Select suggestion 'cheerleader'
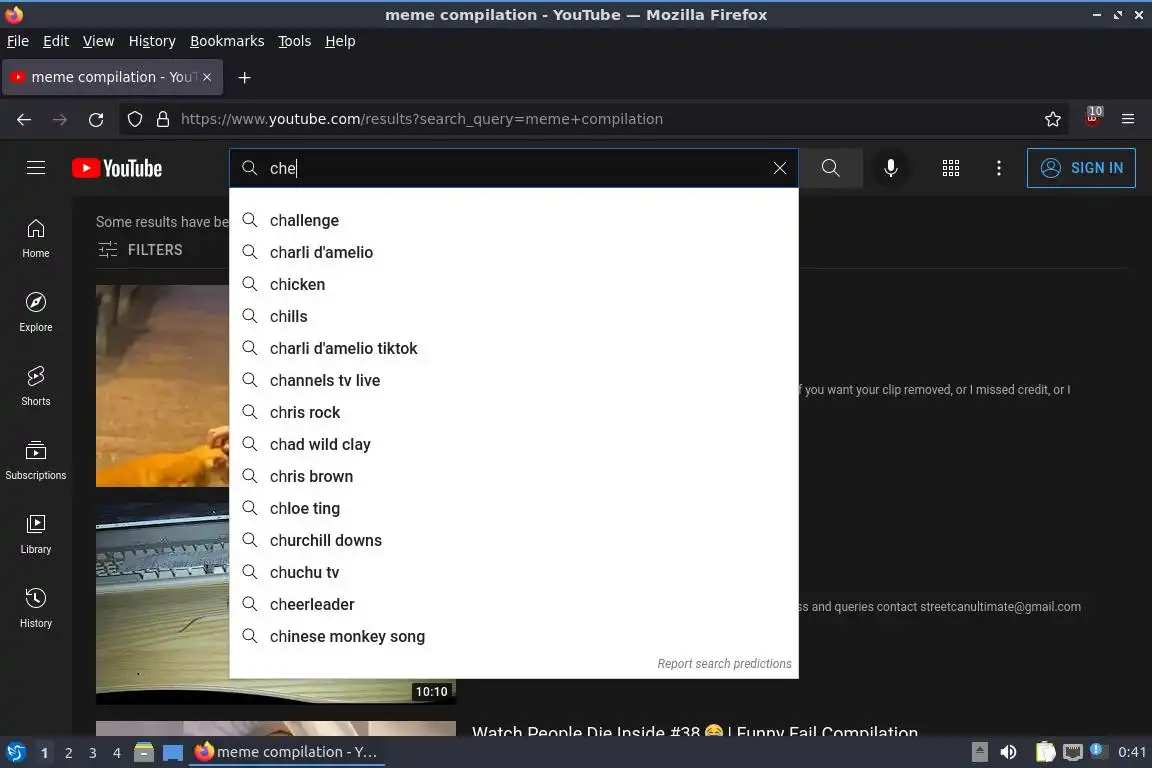1152x768 pixels. [514, 604]
